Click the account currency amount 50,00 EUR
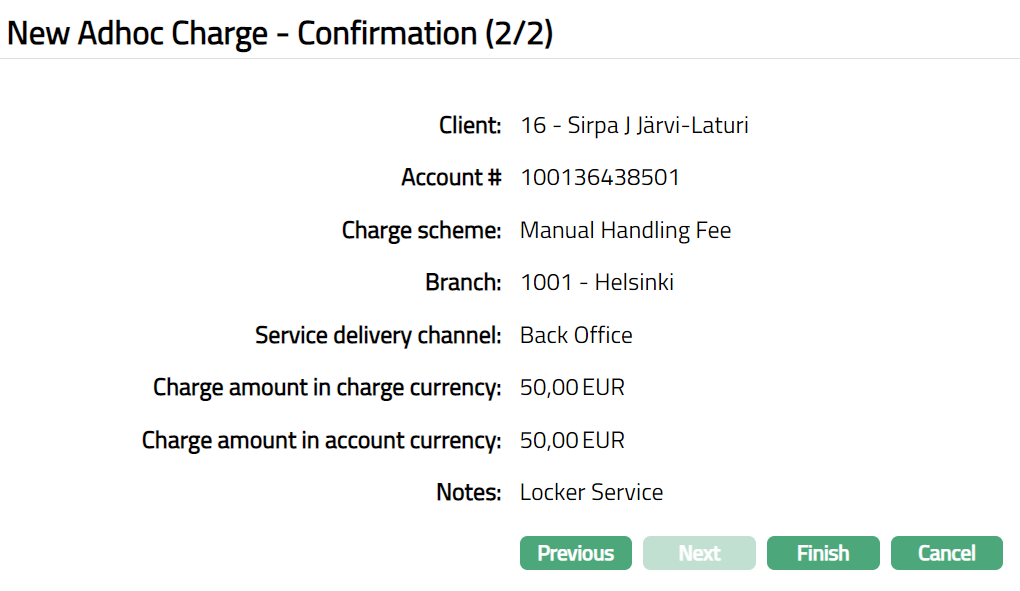 pyautogui.click(x=572, y=440)
